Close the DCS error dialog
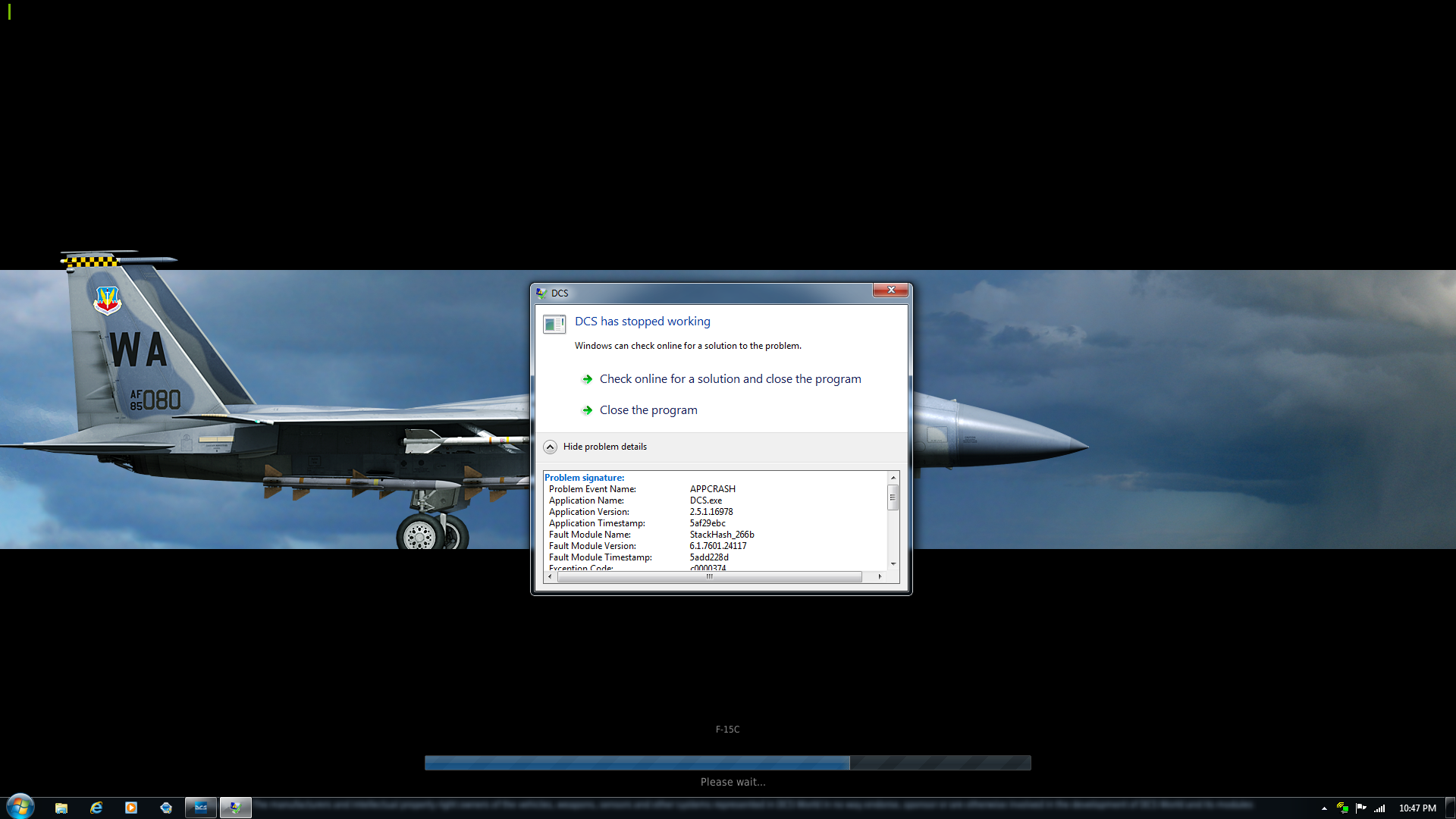Image resolution: width=1456 pixels, height=819 pixels. pyautogui.click(x=890, y=290)
